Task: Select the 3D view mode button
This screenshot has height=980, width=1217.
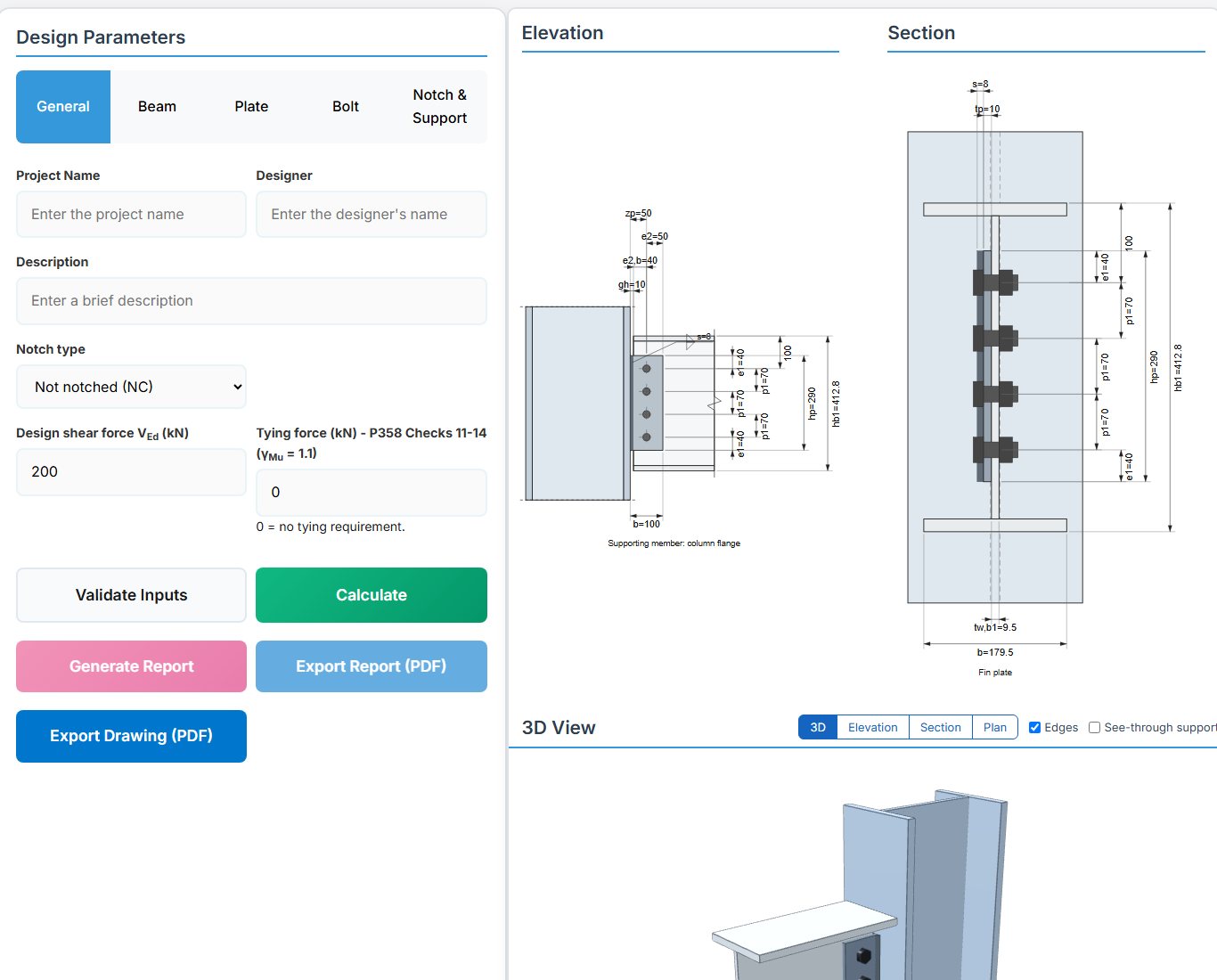Action: coord(818,728)
